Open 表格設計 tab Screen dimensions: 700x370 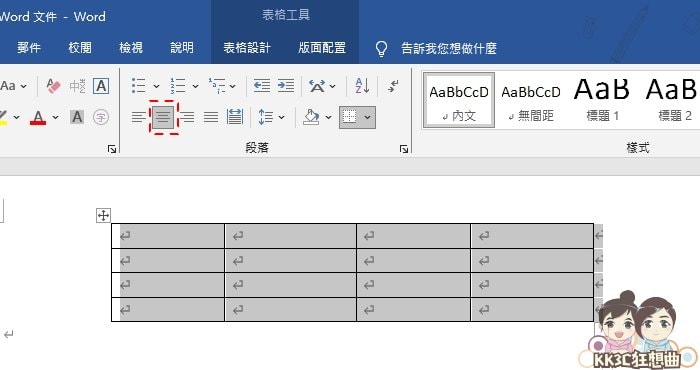pyautogui.click(x=247, y=48)
